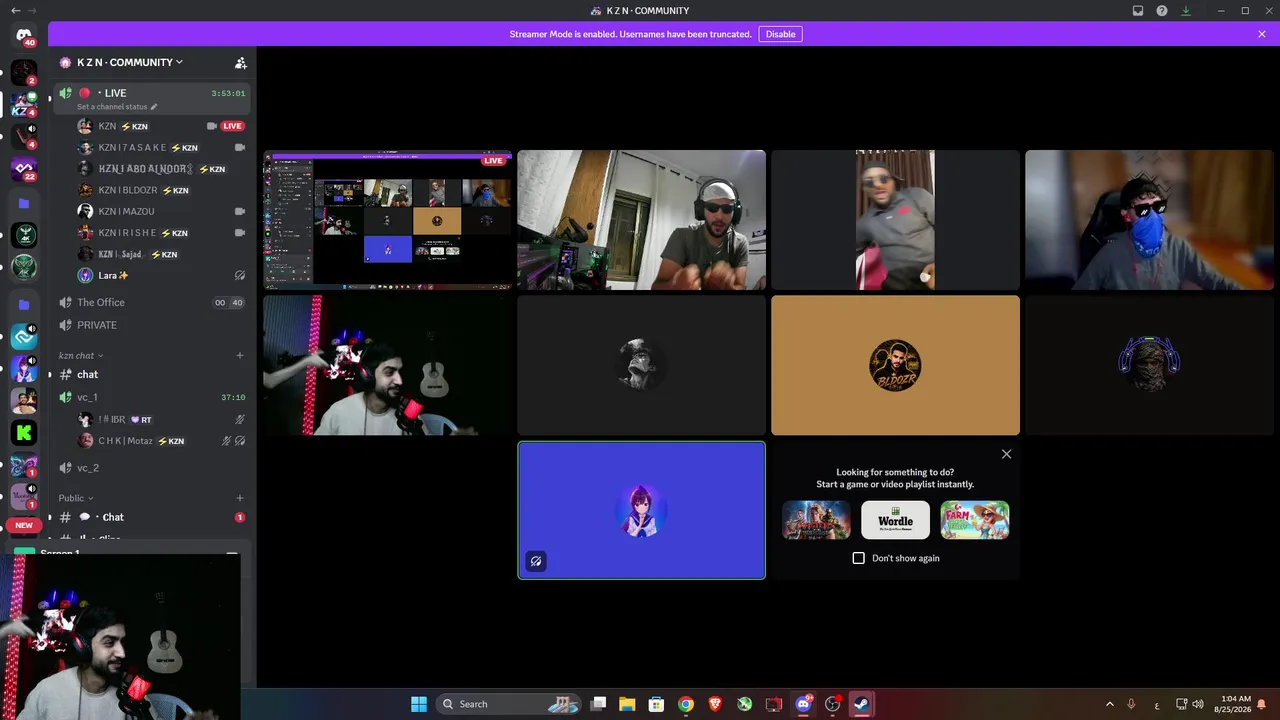Launch the Wordle activity
Screen dimensions: 1280x720
pyautogui.click(x=895, y=520)
